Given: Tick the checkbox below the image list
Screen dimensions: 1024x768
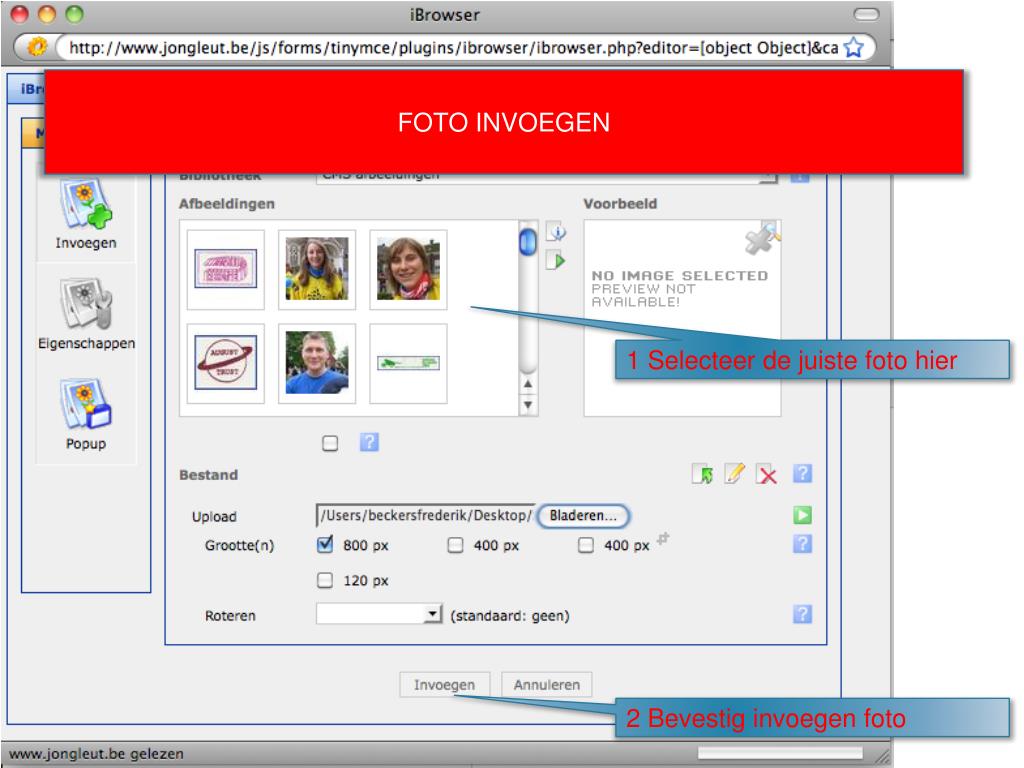Looking at the screenshot, I should (x=330, y=443).
